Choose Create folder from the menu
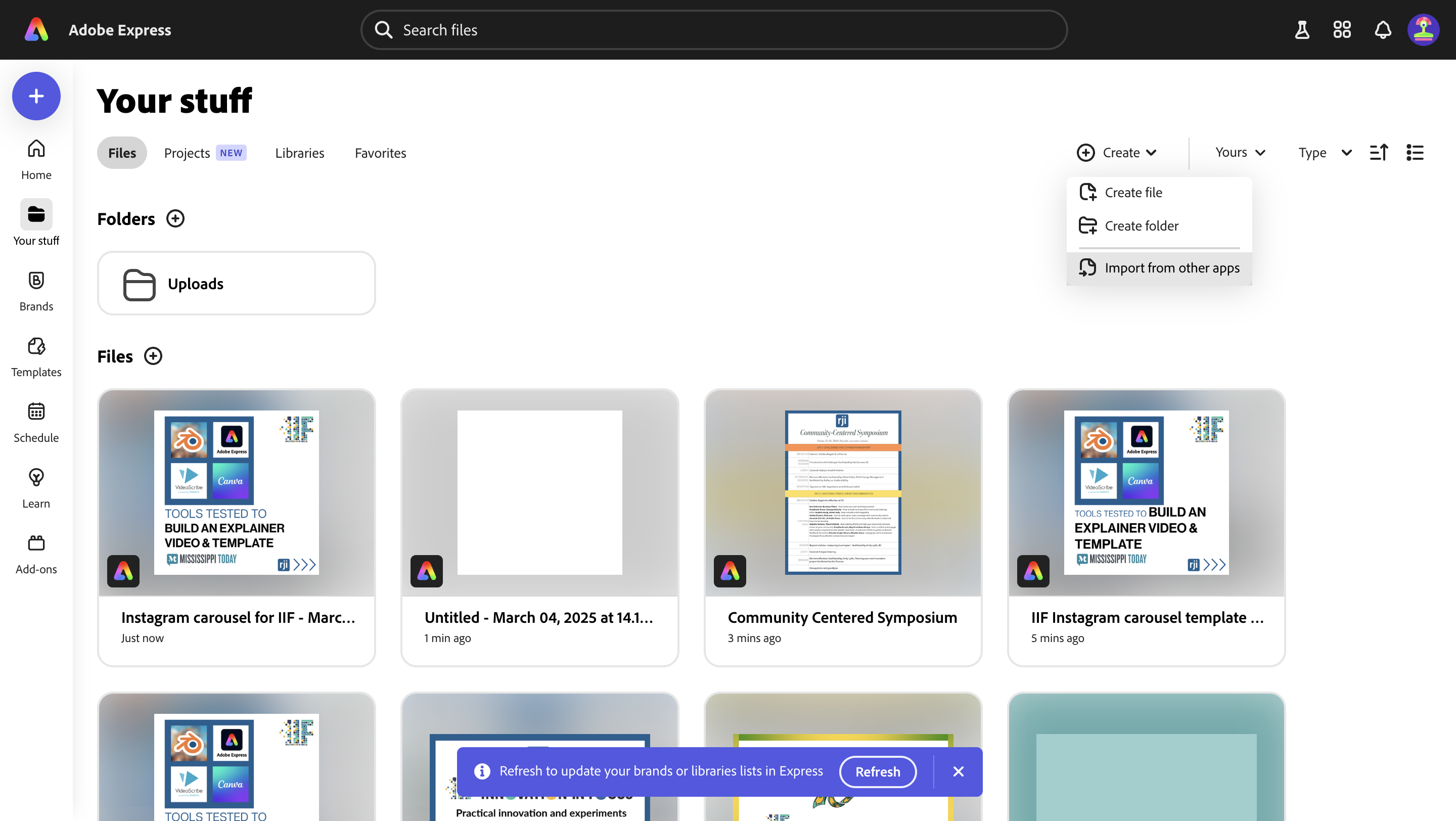 point(1142,225)
